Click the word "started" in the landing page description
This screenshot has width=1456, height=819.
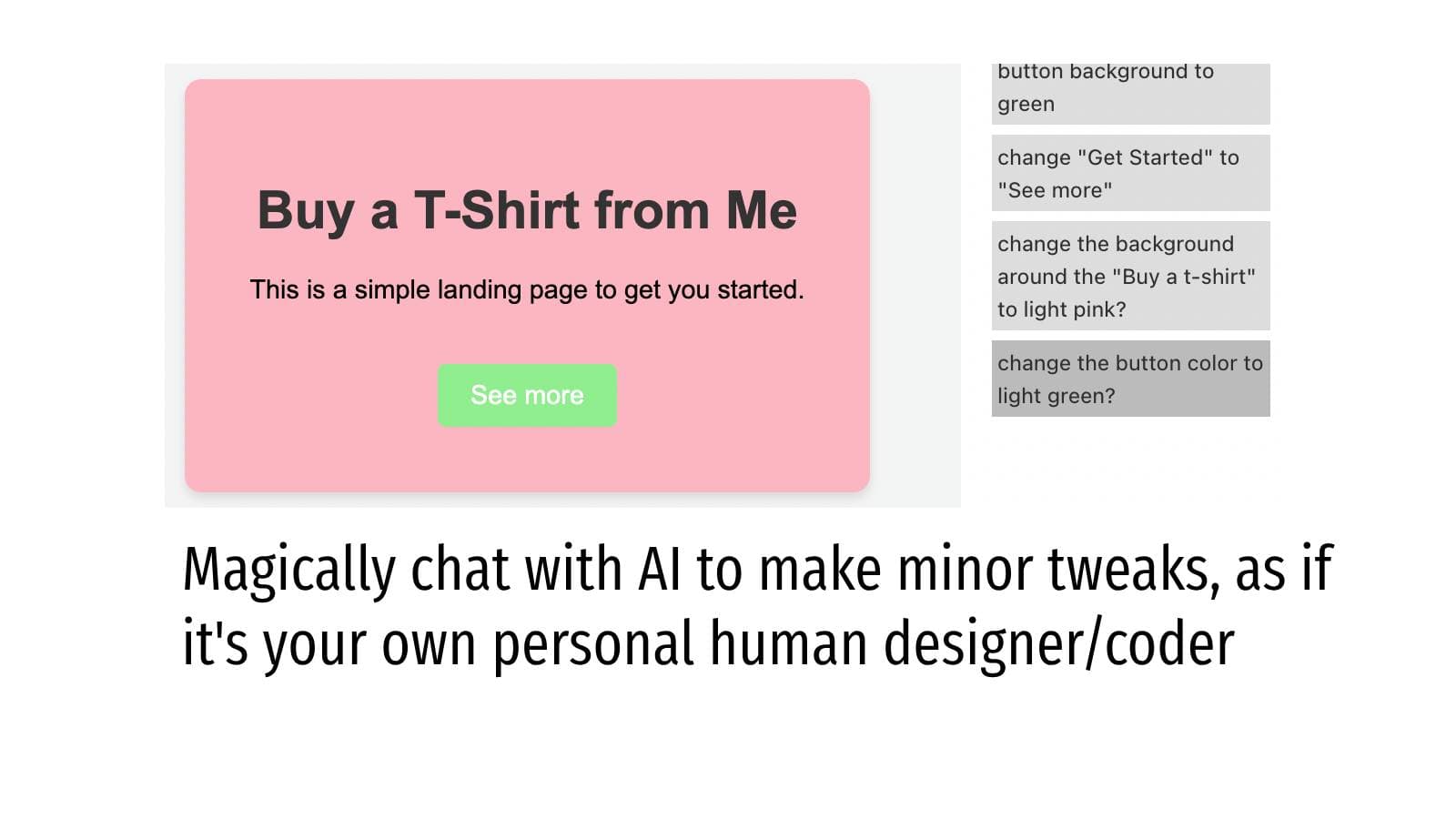tap(759, 290)
